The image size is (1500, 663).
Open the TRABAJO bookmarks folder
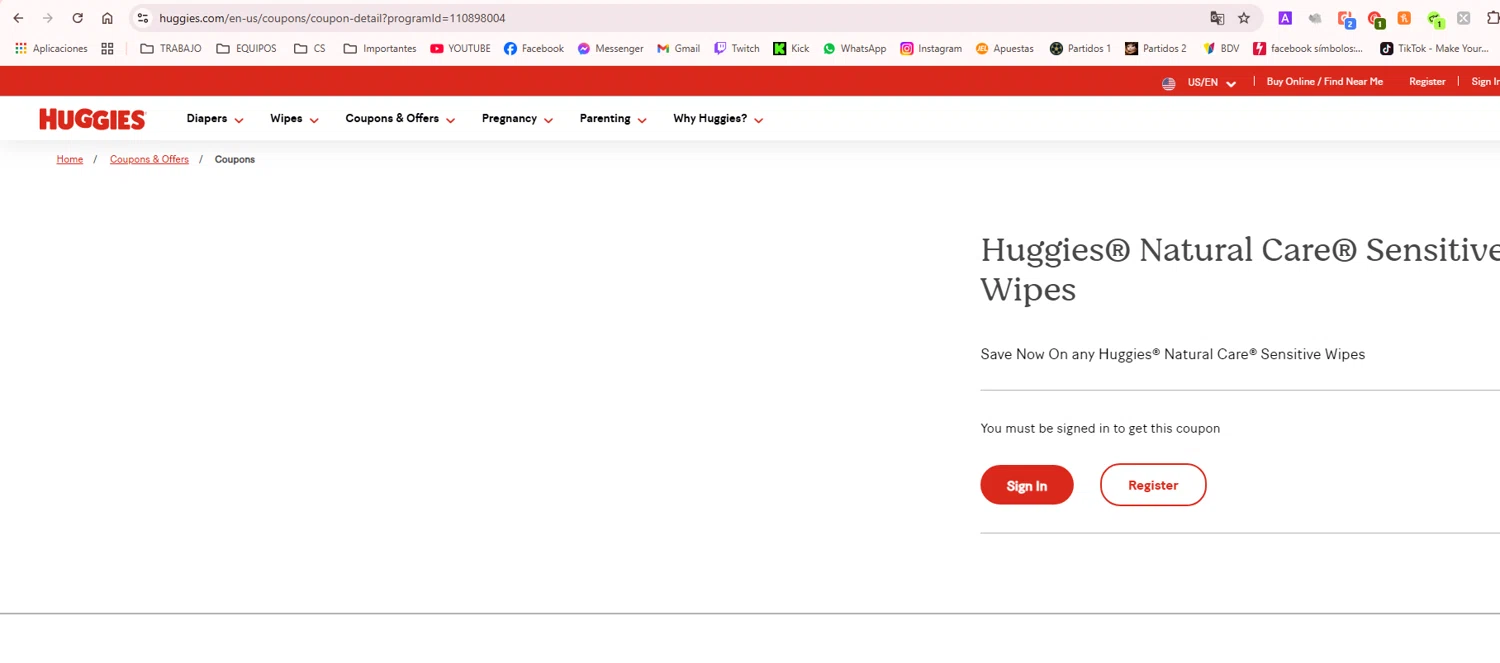[171, 48]
